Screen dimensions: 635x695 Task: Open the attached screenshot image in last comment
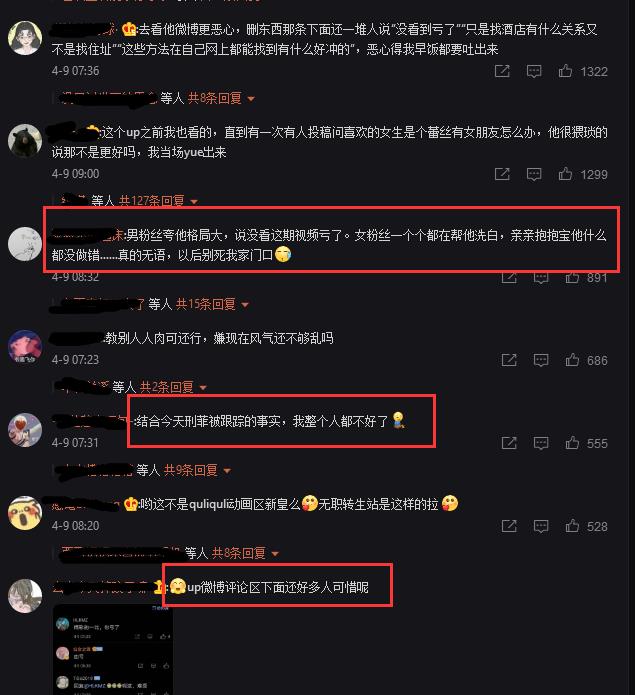(x=113, y=649)
